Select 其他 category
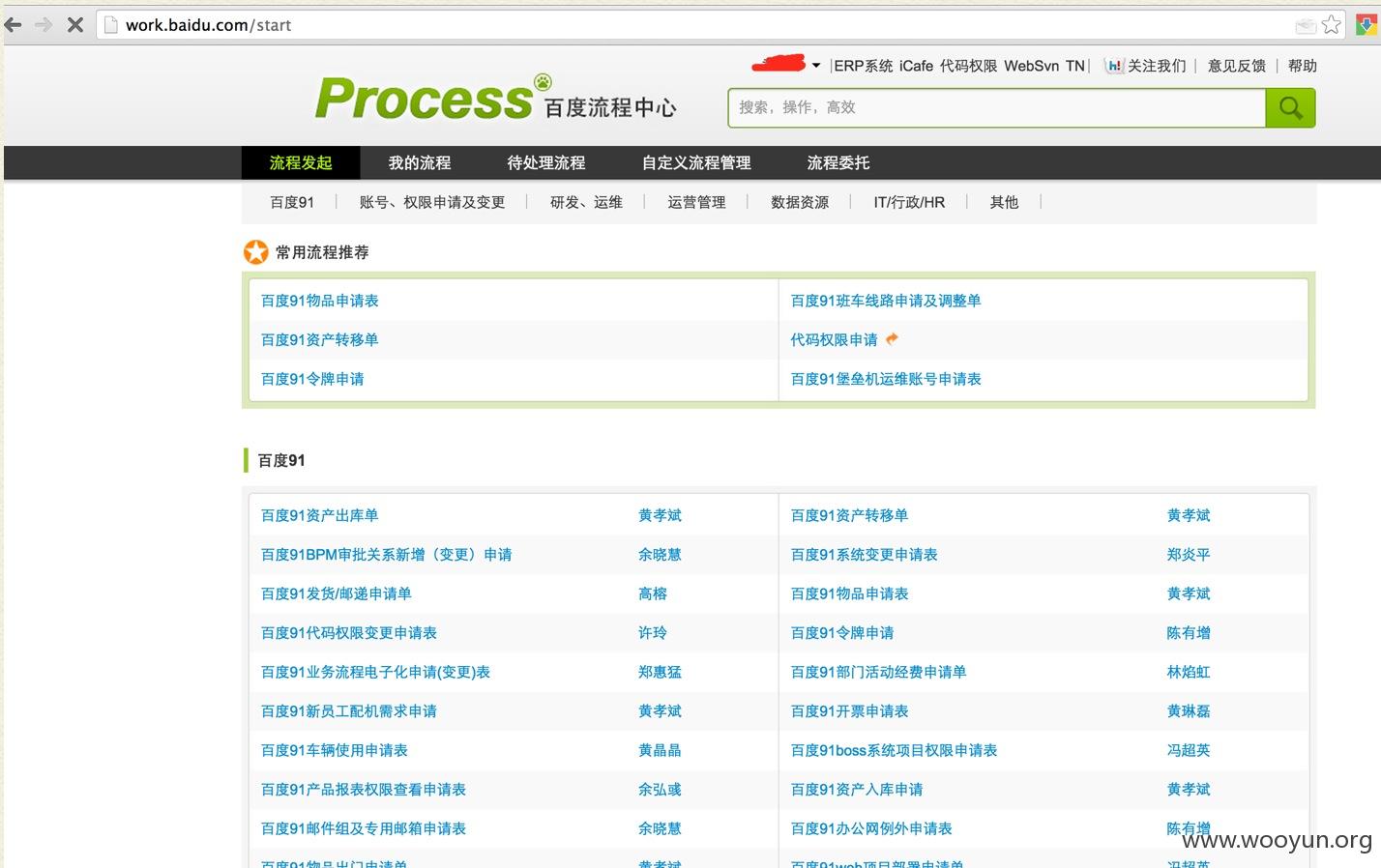The width and height of the screenshot is (1381, 868). (1004, 202)
